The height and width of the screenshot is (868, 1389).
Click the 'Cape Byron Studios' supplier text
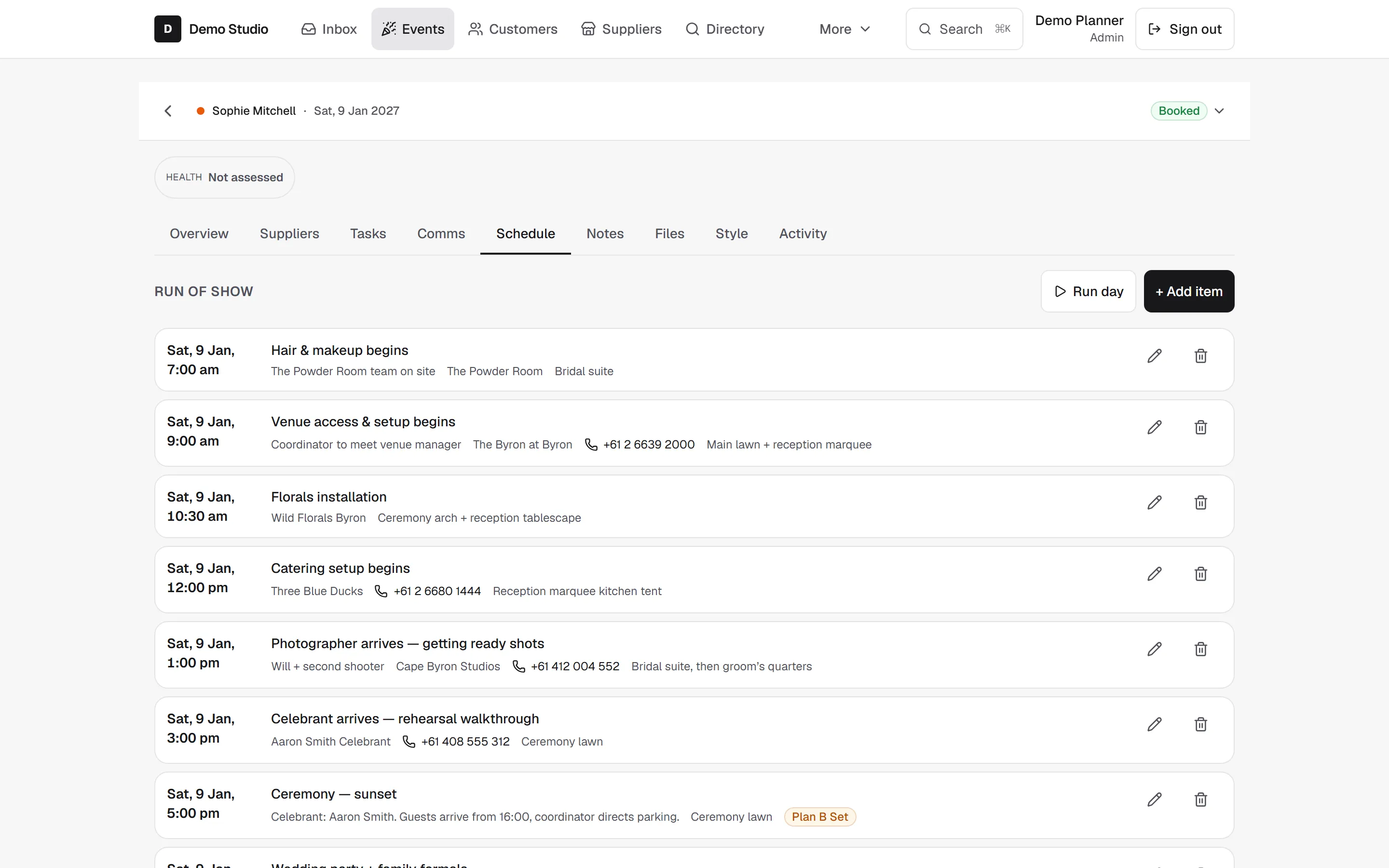[448, 666]
